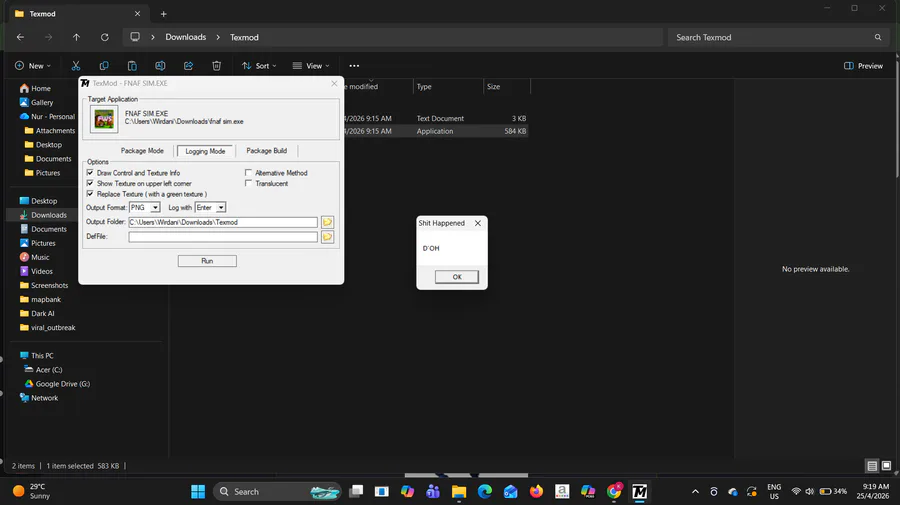Open Google Drive (G:) in navigation pane
900x505 pixels.
click(63, 384)
